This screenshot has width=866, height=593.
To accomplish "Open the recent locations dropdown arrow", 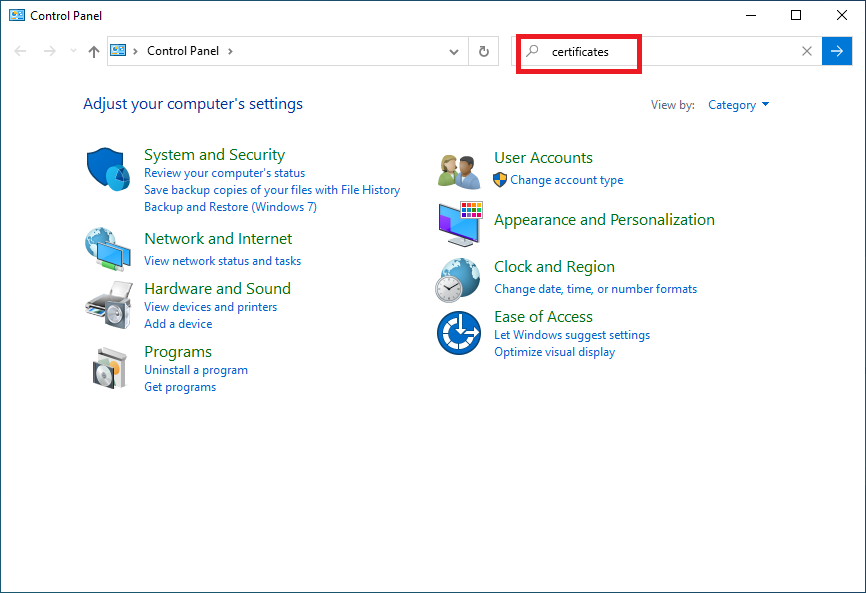I will (73, 51).
